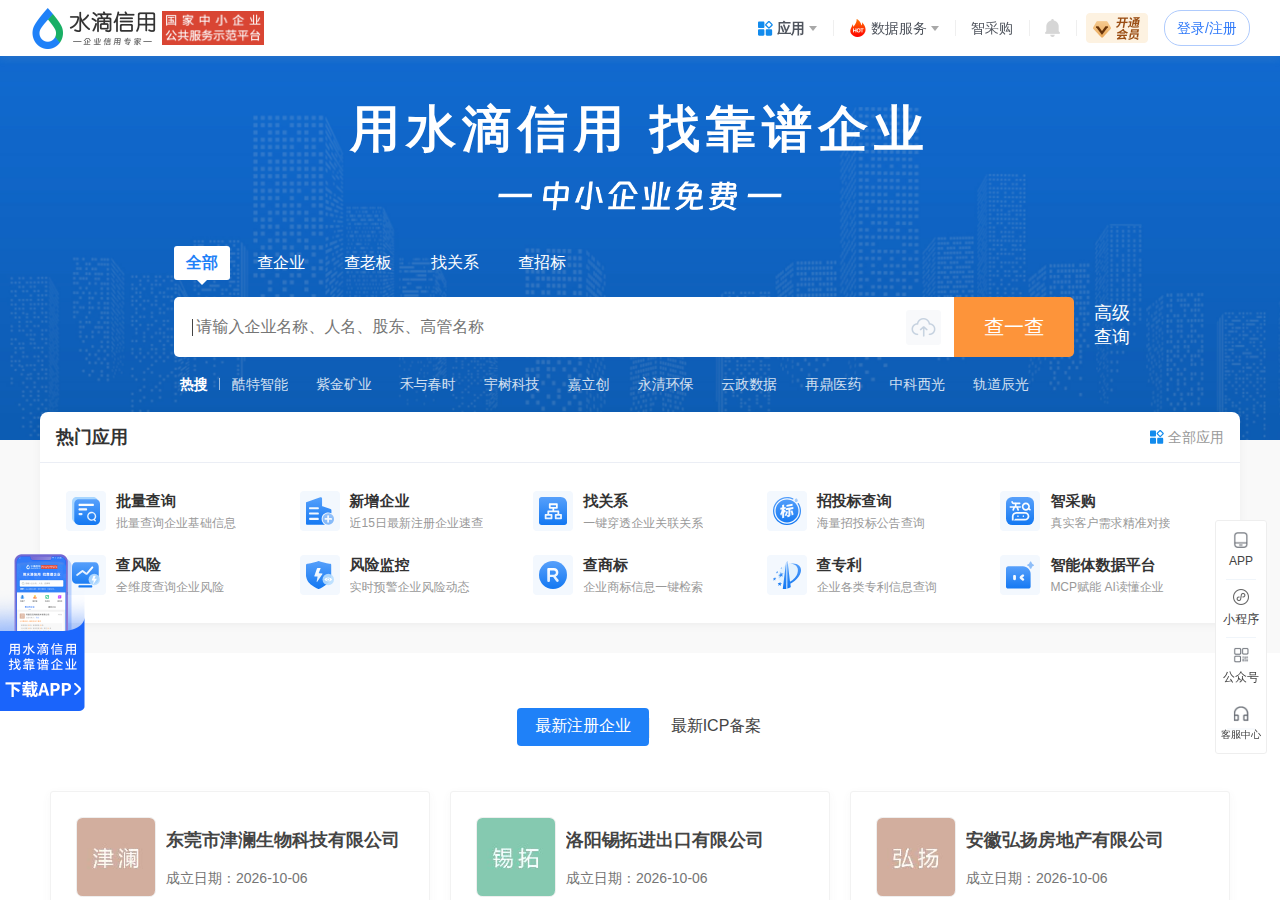Open 智采购 app icon in 热门应用
The image size is (1280, 900).
tap(1020, 511)
